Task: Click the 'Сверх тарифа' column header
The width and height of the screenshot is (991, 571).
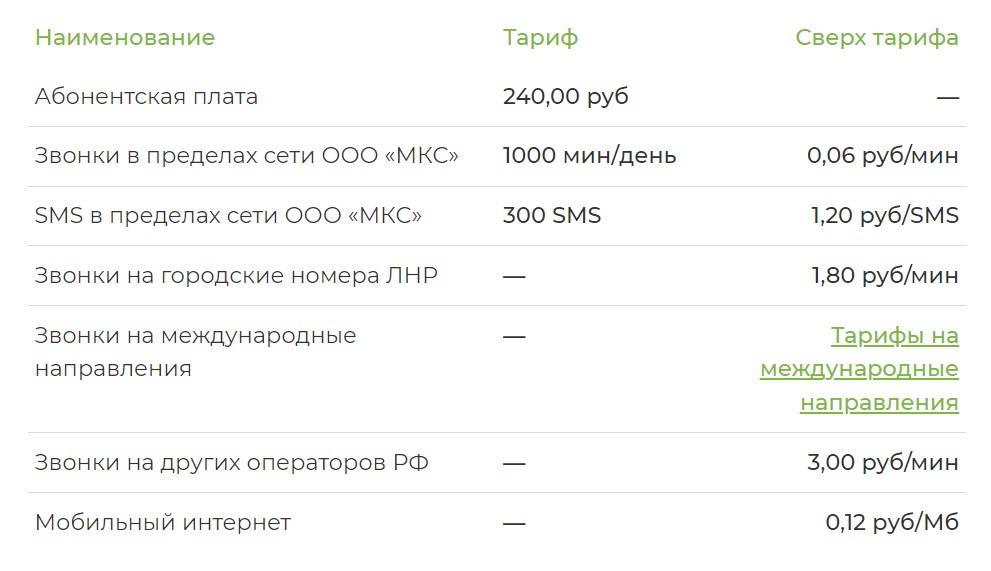Action: (x=876, y=38)
